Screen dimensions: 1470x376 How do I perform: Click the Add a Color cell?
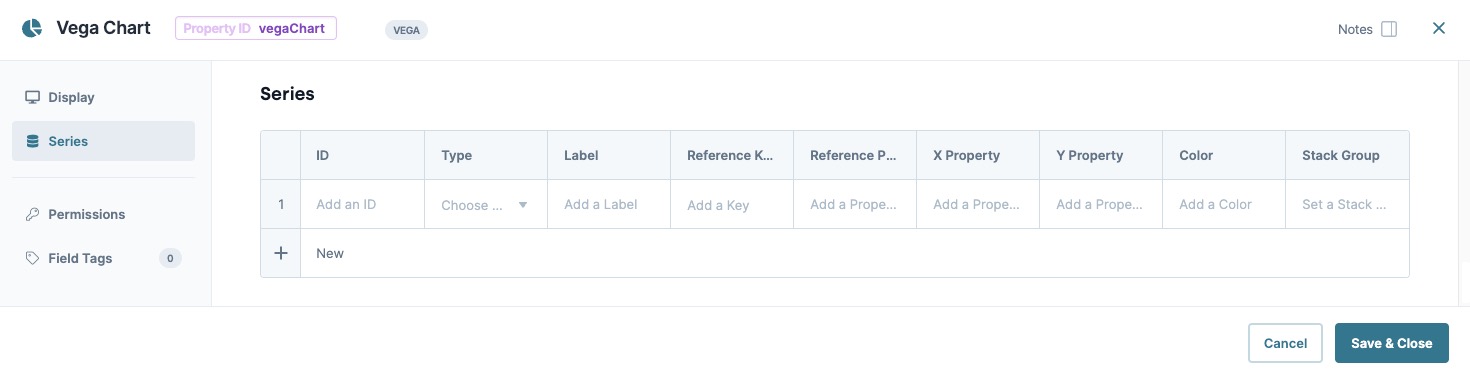click(x=1224, y=205)
